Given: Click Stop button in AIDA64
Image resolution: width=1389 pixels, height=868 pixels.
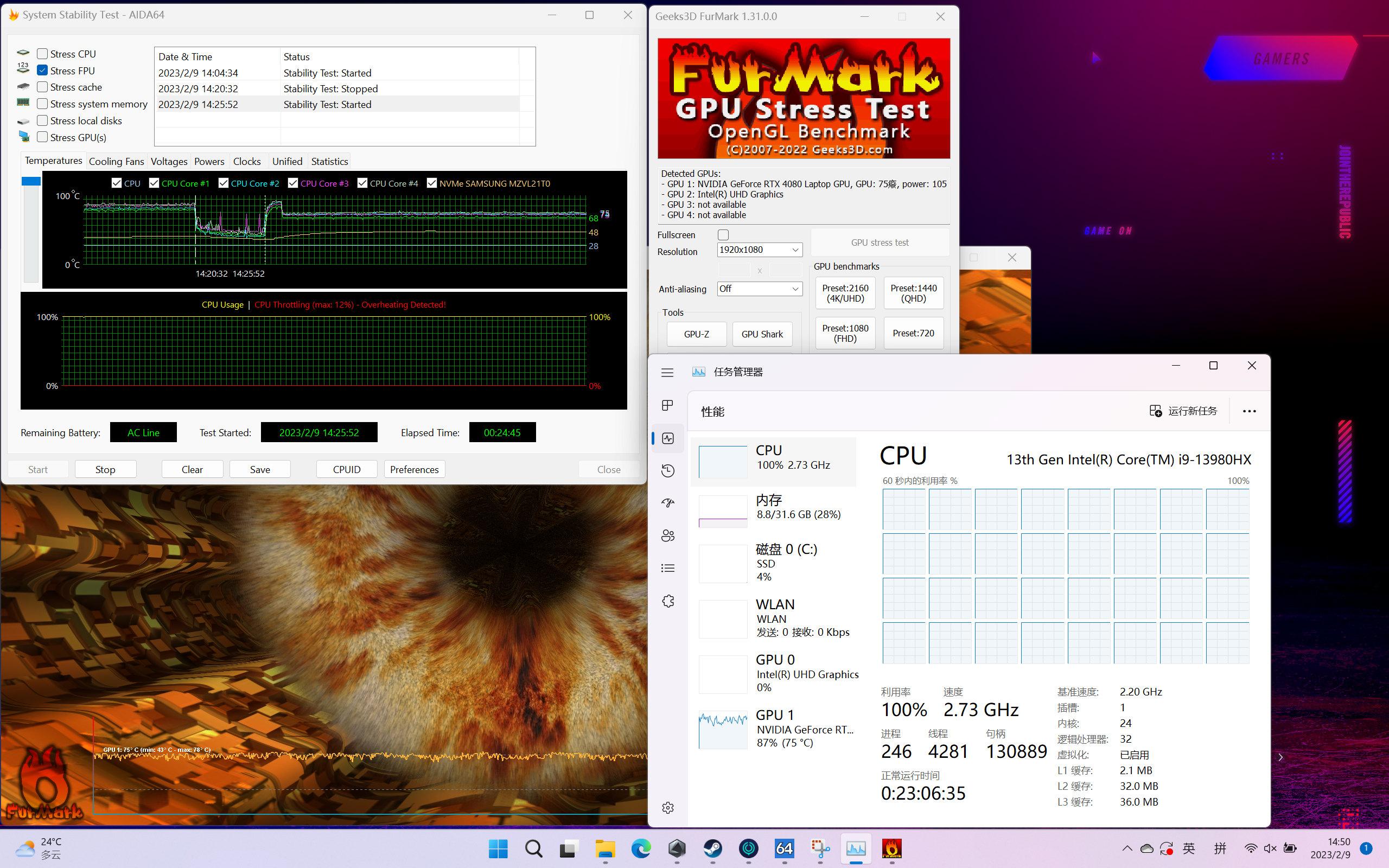Looking at the screenshot, I should [105, 469].
